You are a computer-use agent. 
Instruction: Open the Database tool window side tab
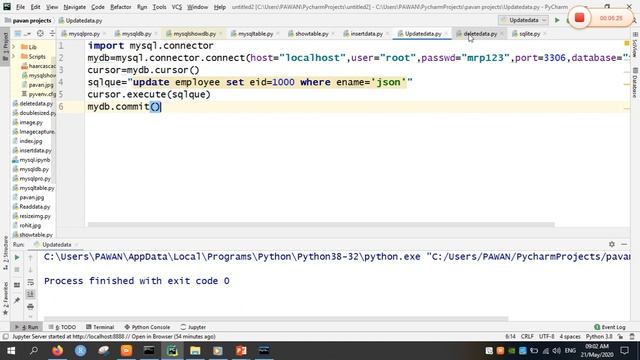[635, 84]
